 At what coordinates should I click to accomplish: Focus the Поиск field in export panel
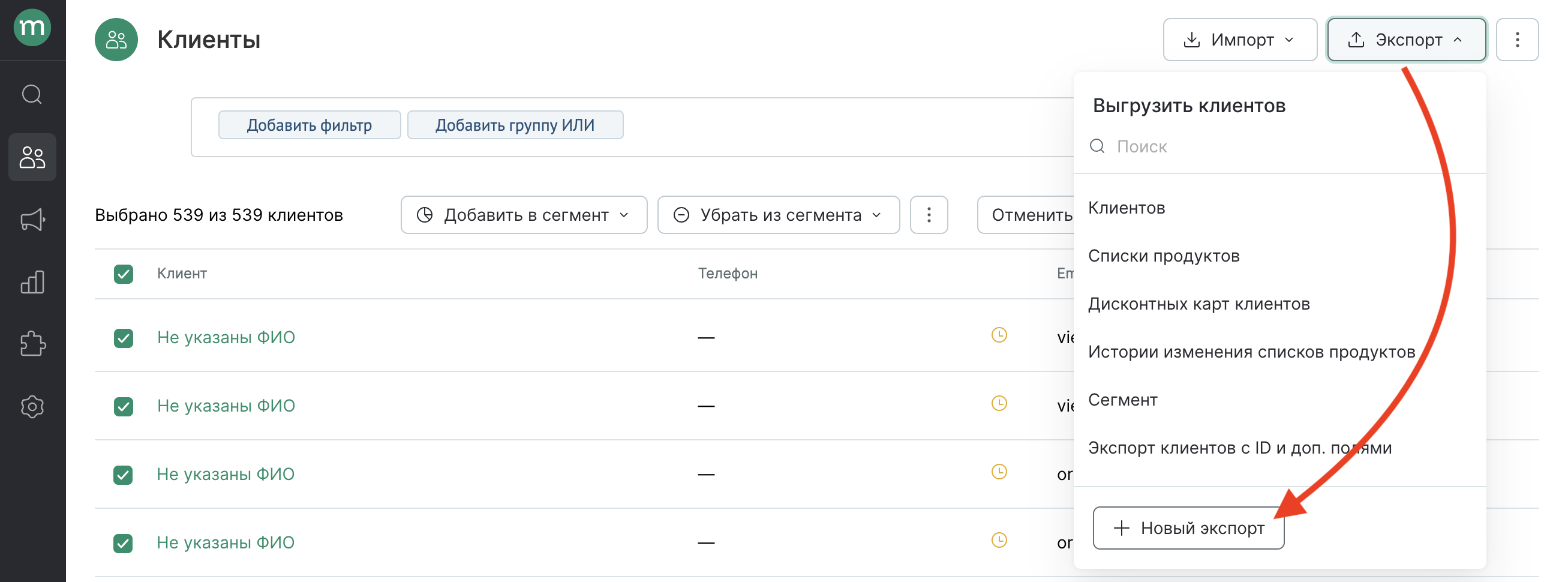[x=1279, y=146]
